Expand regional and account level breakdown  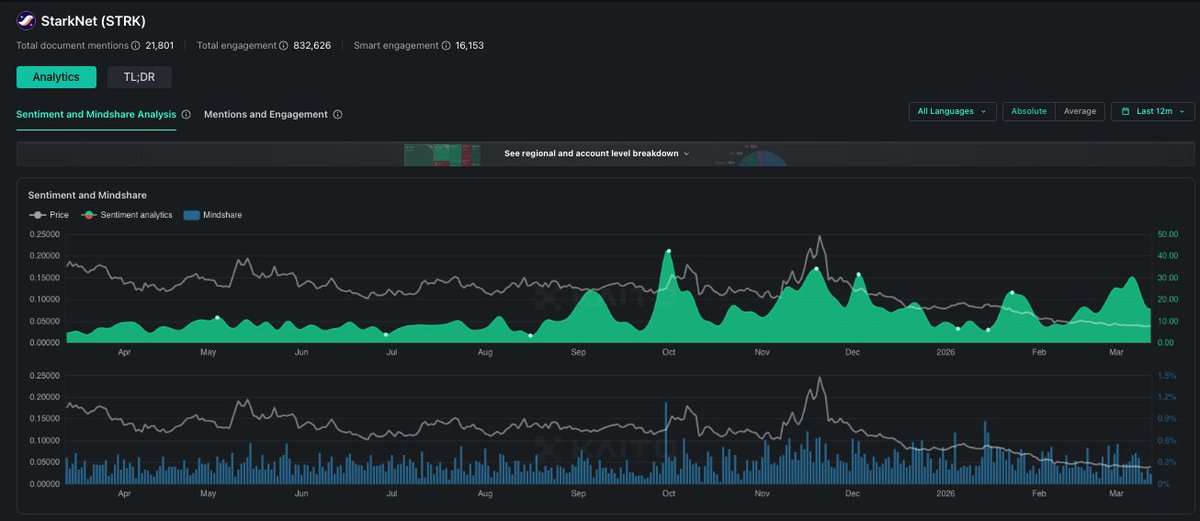tap(597, 154)
